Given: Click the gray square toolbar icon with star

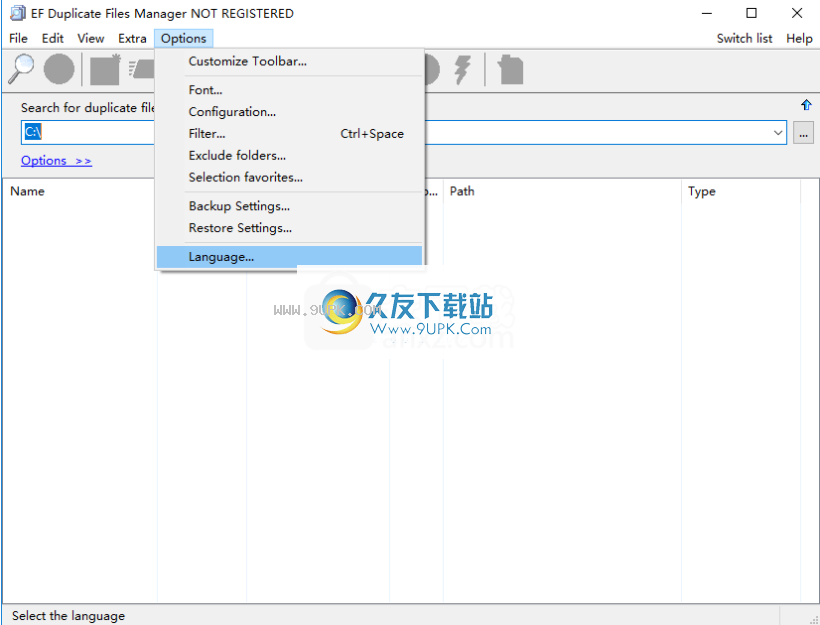Looking at the screenshot, I should tap(105, 69).
